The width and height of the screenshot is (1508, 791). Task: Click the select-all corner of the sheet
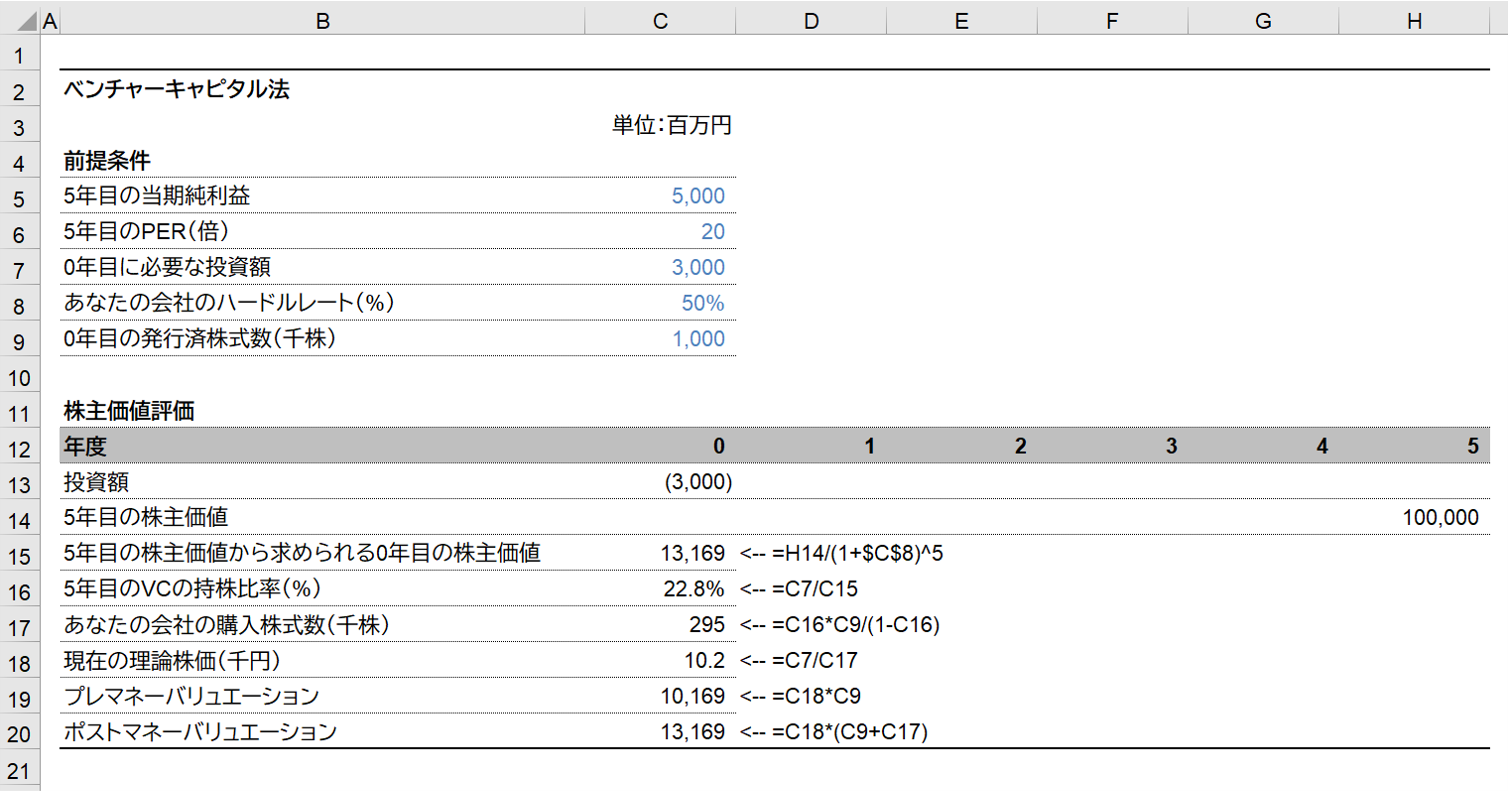(19, 18)
